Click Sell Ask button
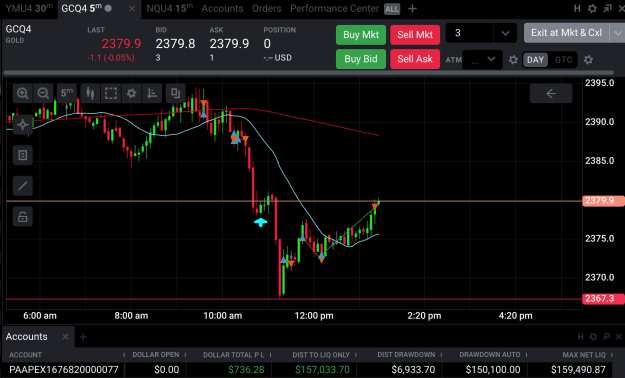The image size is (625, 378). 415,59
